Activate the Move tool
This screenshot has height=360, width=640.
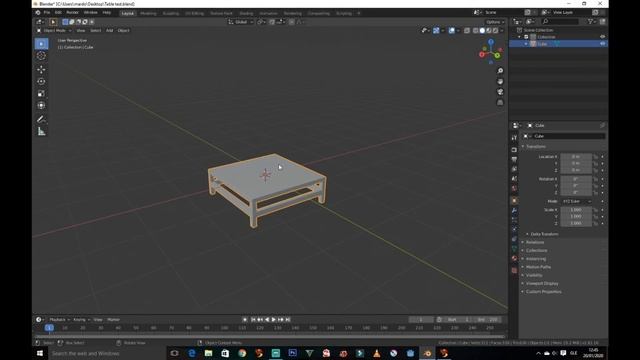click(x=41, y=69)
